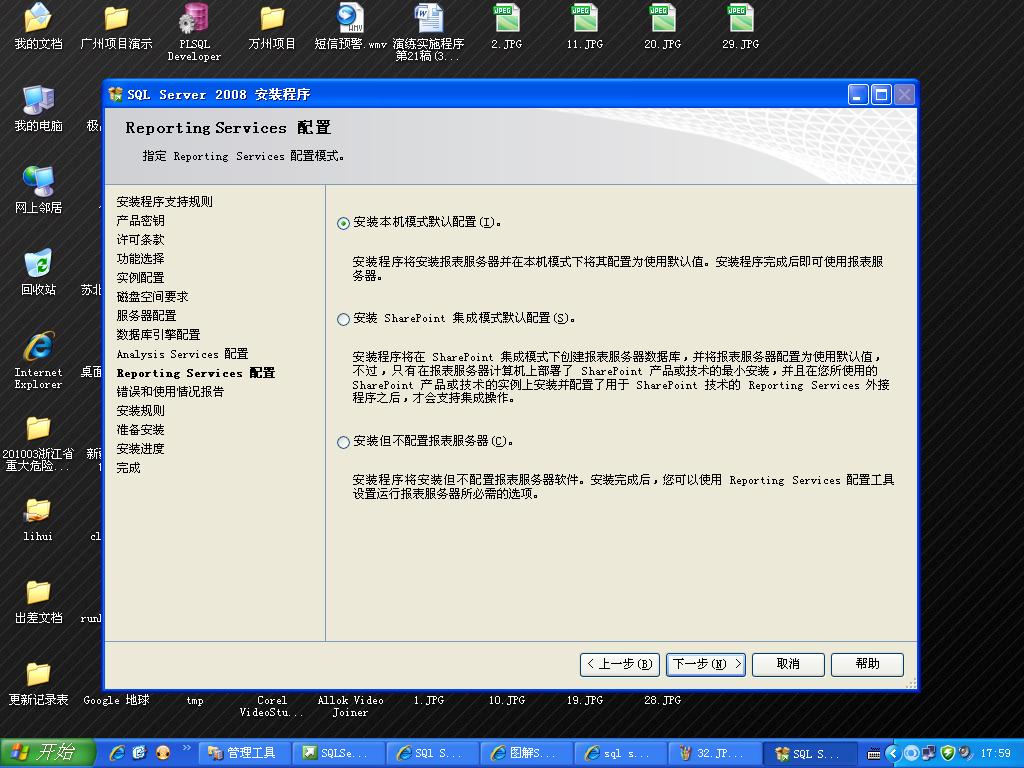Launch Internet Explorer from quick launch bar
1024x768 pixels.
tap(117, 753)
